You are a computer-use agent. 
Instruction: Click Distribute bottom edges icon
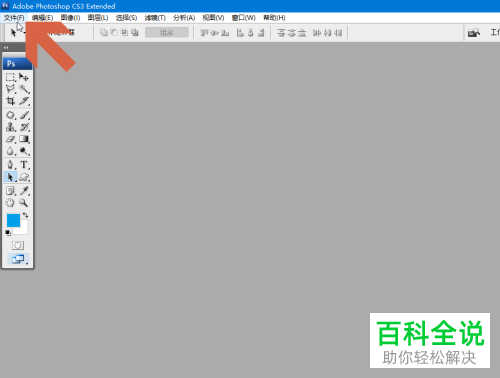[x=302, y=33]
